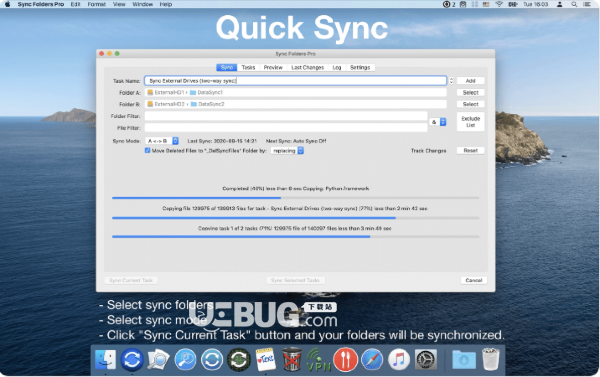Click the Sync Selected Tasks button

(x=295, y=280)
